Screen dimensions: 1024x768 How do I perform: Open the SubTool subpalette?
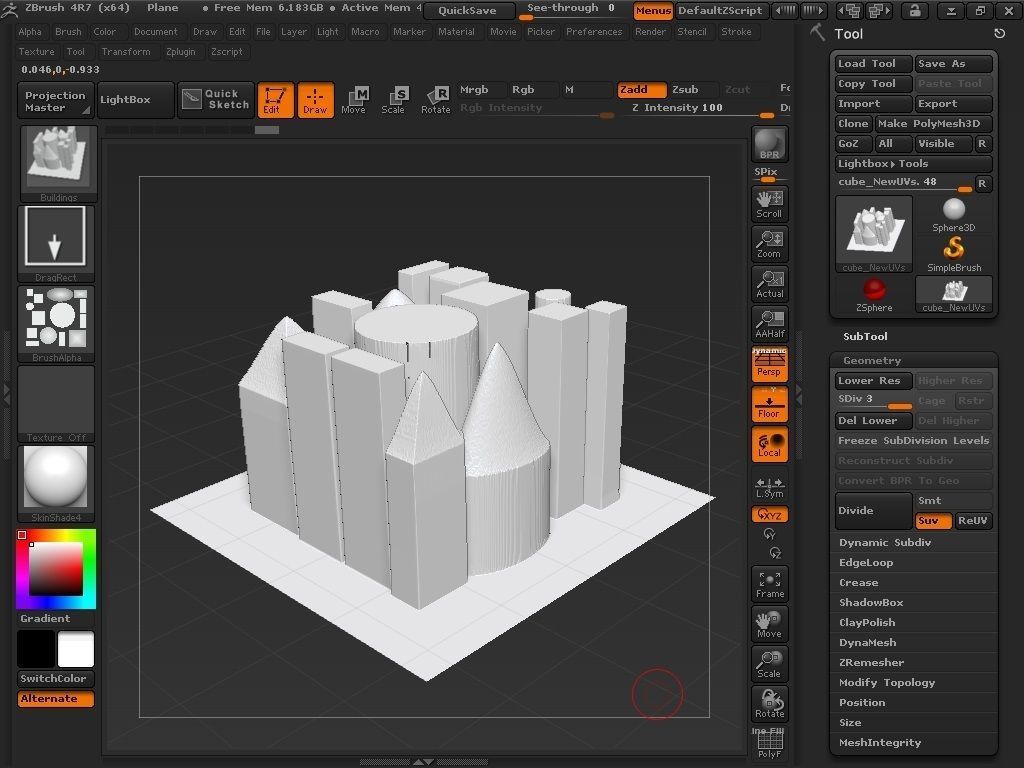865,336
